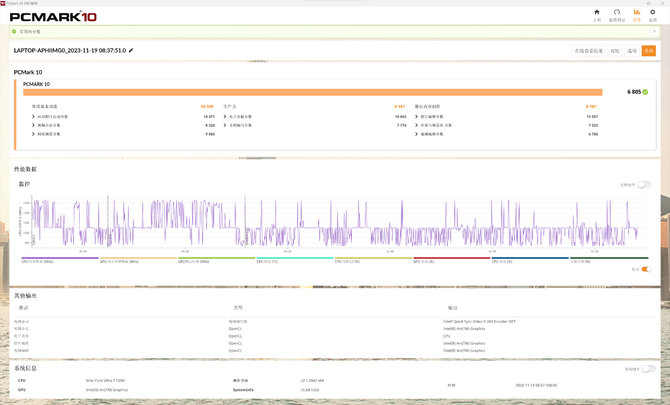The width and height of the screenshot is (670, 405).
Task: Click the View Results Online (在线查看结果) button
Action: click(589, 51)
